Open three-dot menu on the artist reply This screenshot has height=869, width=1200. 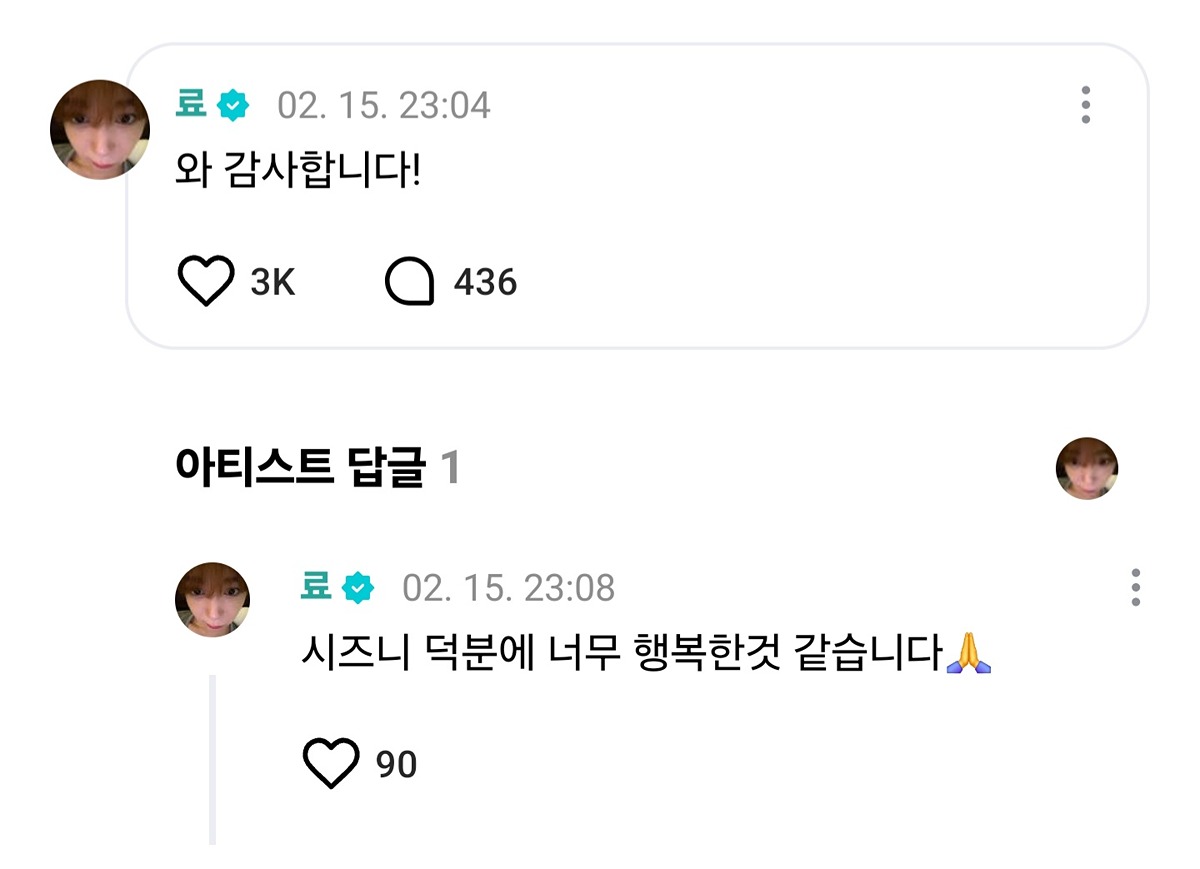click(x=1136, y=588)
